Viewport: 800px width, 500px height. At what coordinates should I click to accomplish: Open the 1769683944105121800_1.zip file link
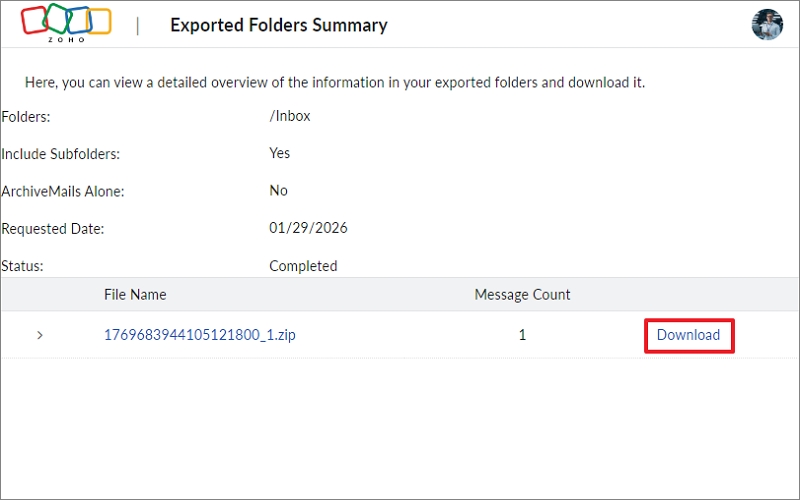coord(199,335)
